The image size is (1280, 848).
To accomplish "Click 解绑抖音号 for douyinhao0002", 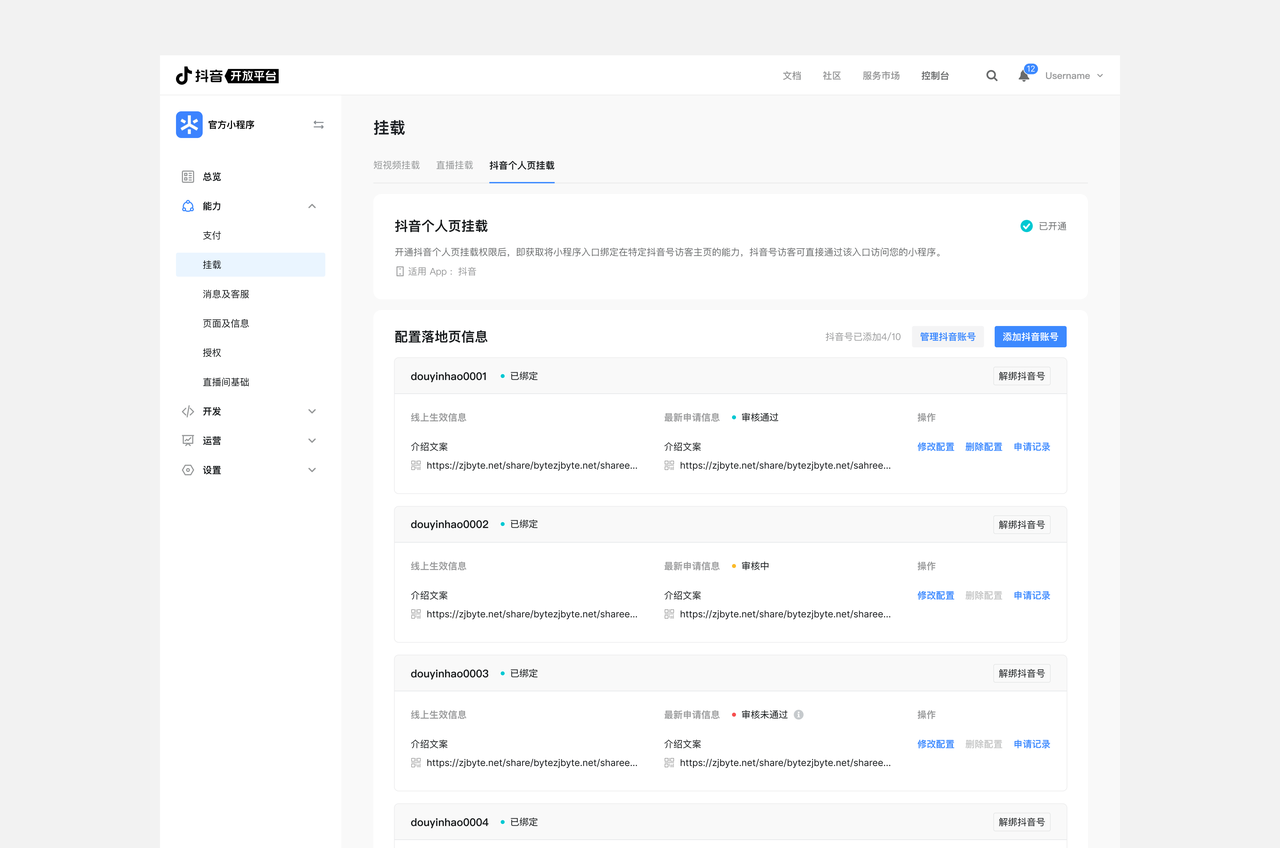I will [1022, 525].
